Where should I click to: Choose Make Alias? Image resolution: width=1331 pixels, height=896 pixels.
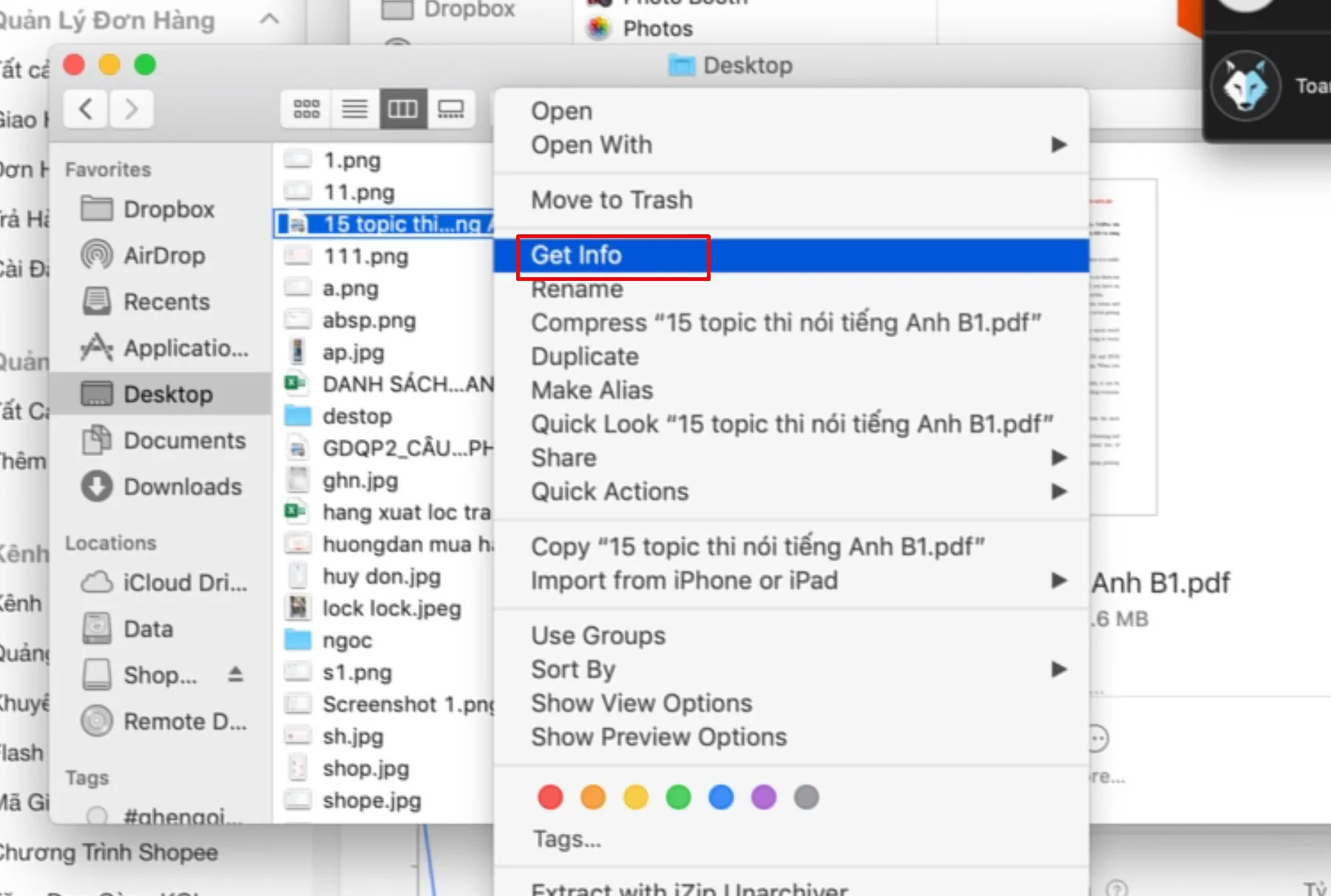click(791, 390)
